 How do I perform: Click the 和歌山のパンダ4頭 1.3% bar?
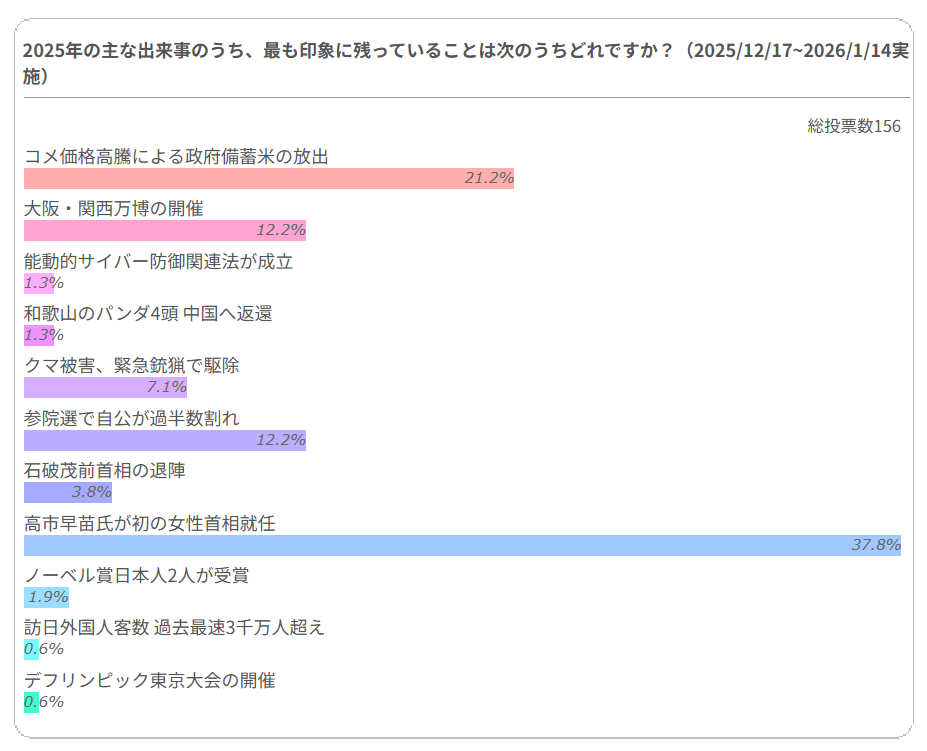click(38, 335)
